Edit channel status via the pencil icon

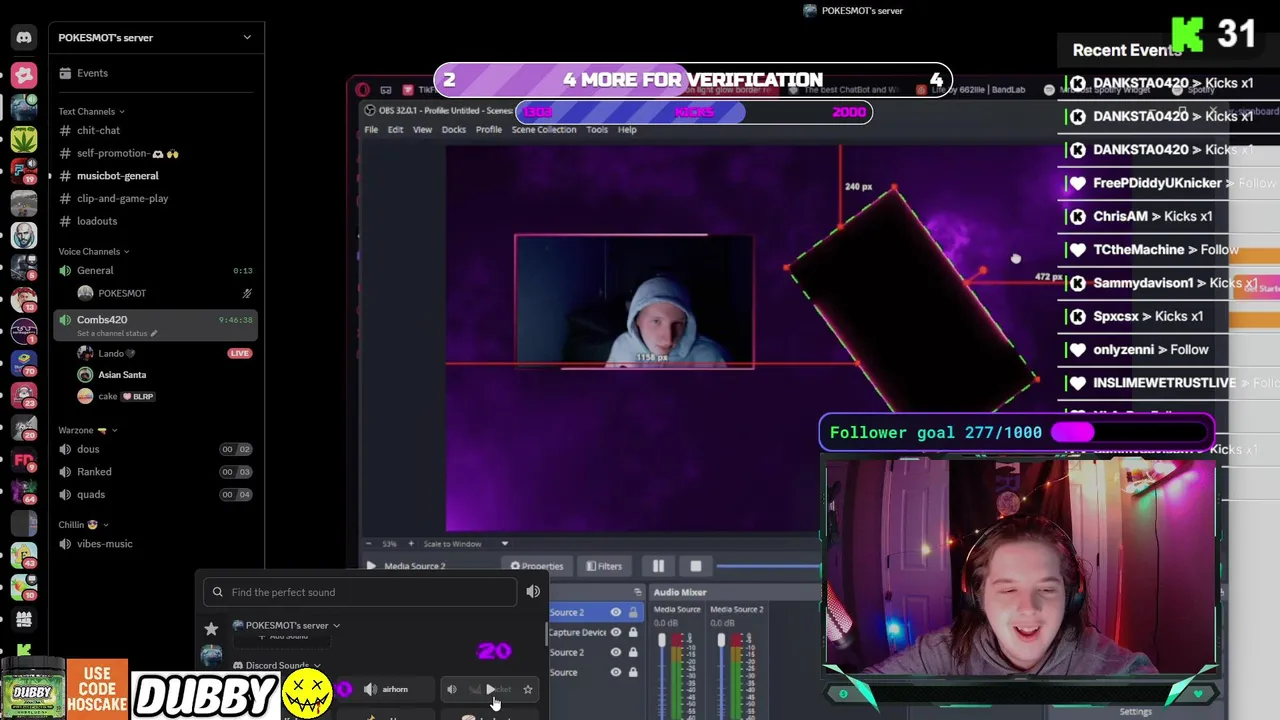153,333
